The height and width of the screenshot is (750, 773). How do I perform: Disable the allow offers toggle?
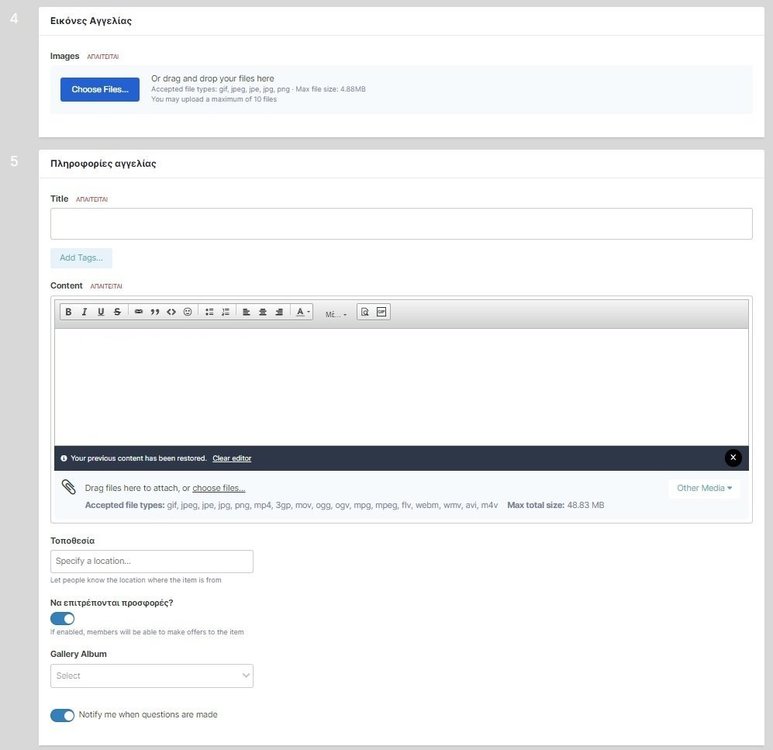(62, 619)
